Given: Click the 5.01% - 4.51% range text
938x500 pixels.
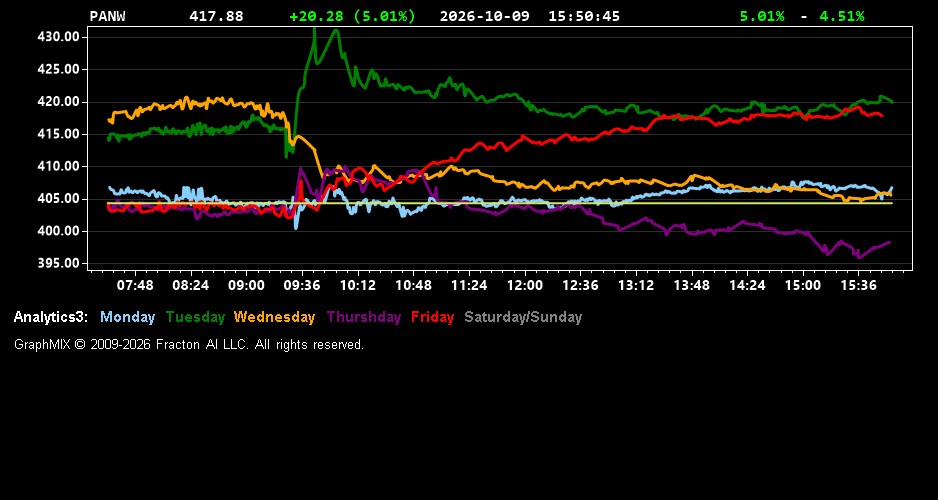Looking at the screenshot, I should pyautogui.click(x=802, y=16).
